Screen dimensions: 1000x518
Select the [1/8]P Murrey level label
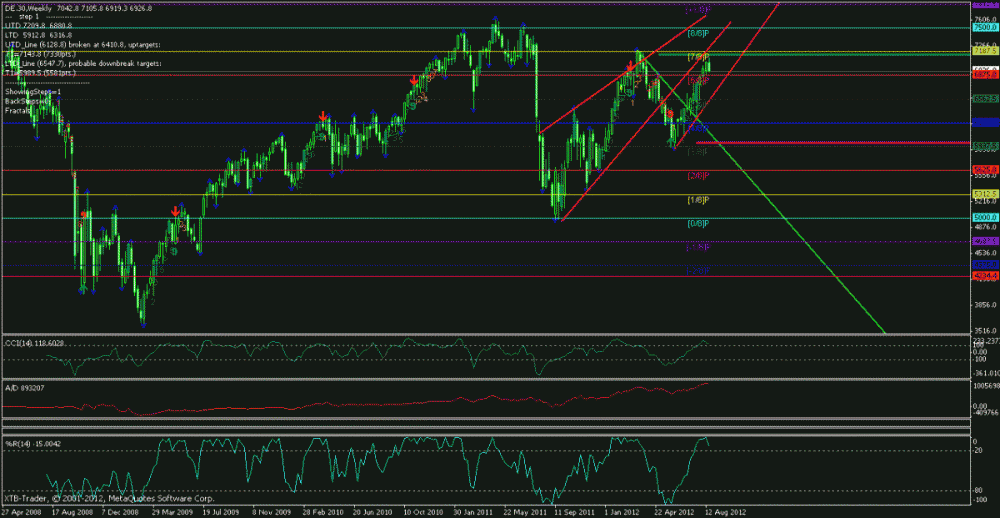pyautogui.click(x=697, y=199)
